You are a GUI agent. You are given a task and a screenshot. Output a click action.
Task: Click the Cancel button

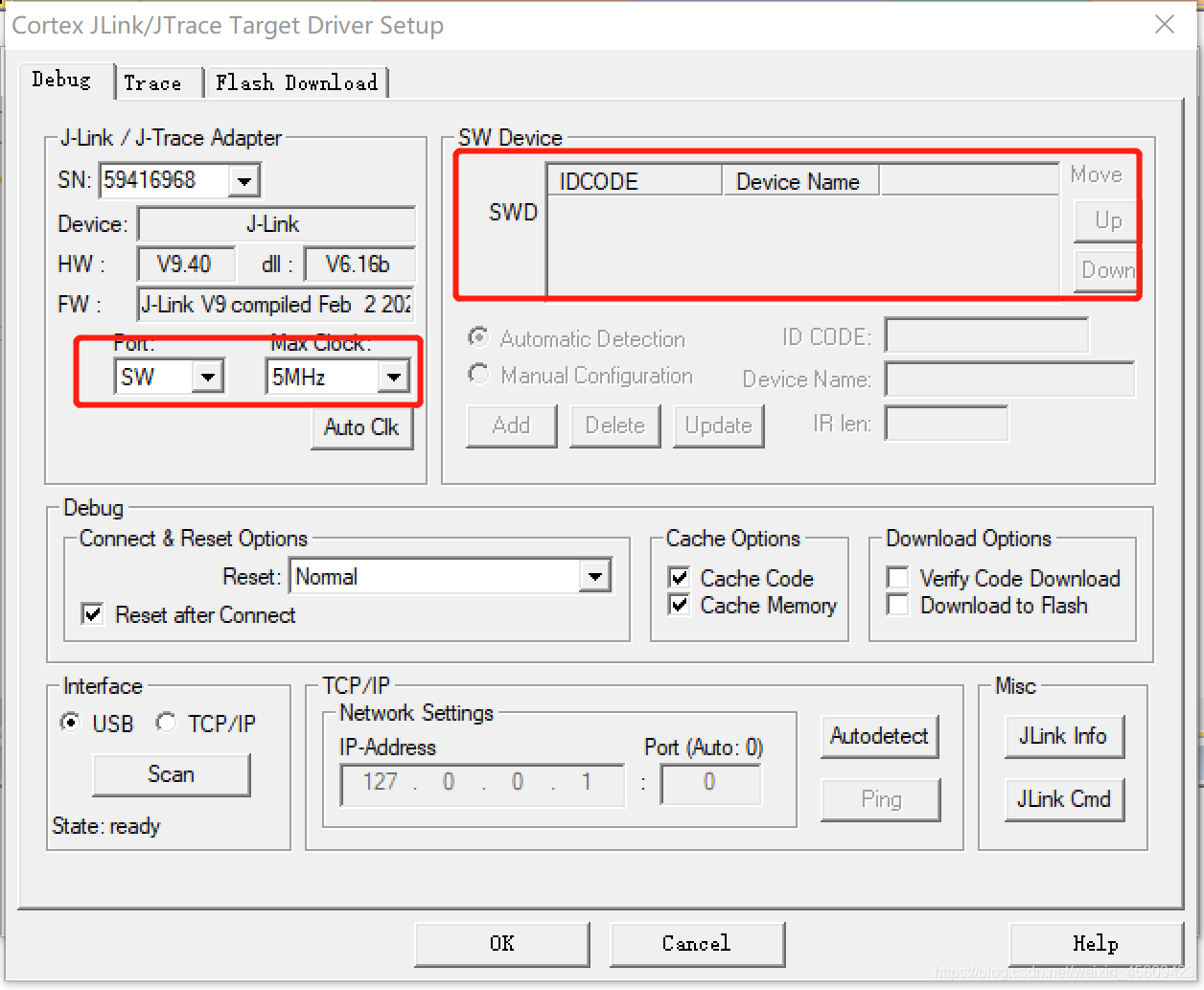[x=697, y=944]
